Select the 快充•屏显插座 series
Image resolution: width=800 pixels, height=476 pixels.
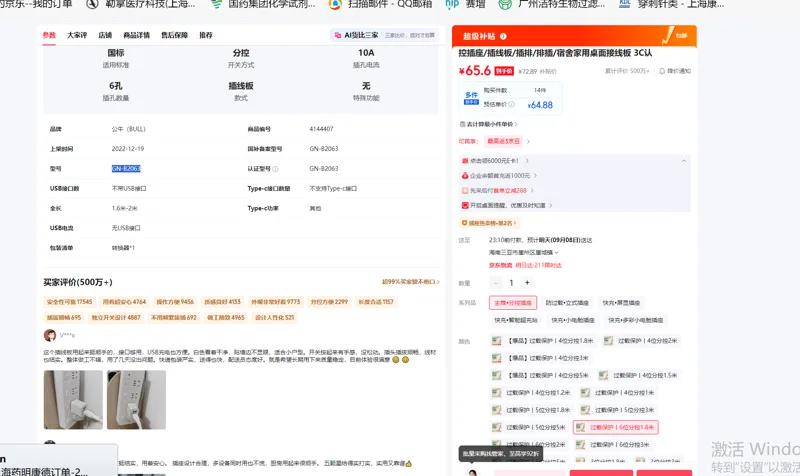pos(621,303)
